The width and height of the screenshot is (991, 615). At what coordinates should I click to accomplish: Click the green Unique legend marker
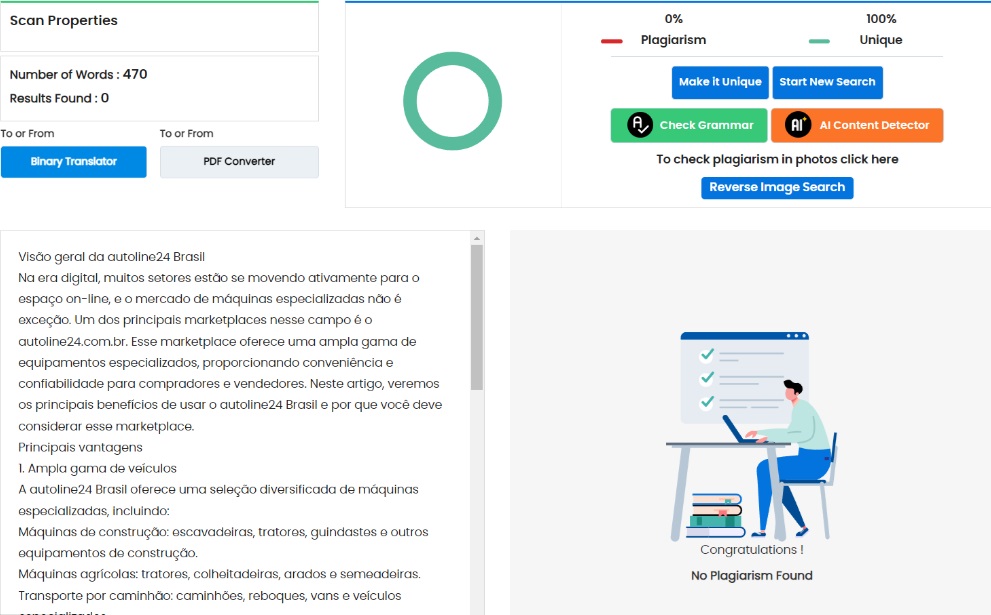[x=819, y=41]
